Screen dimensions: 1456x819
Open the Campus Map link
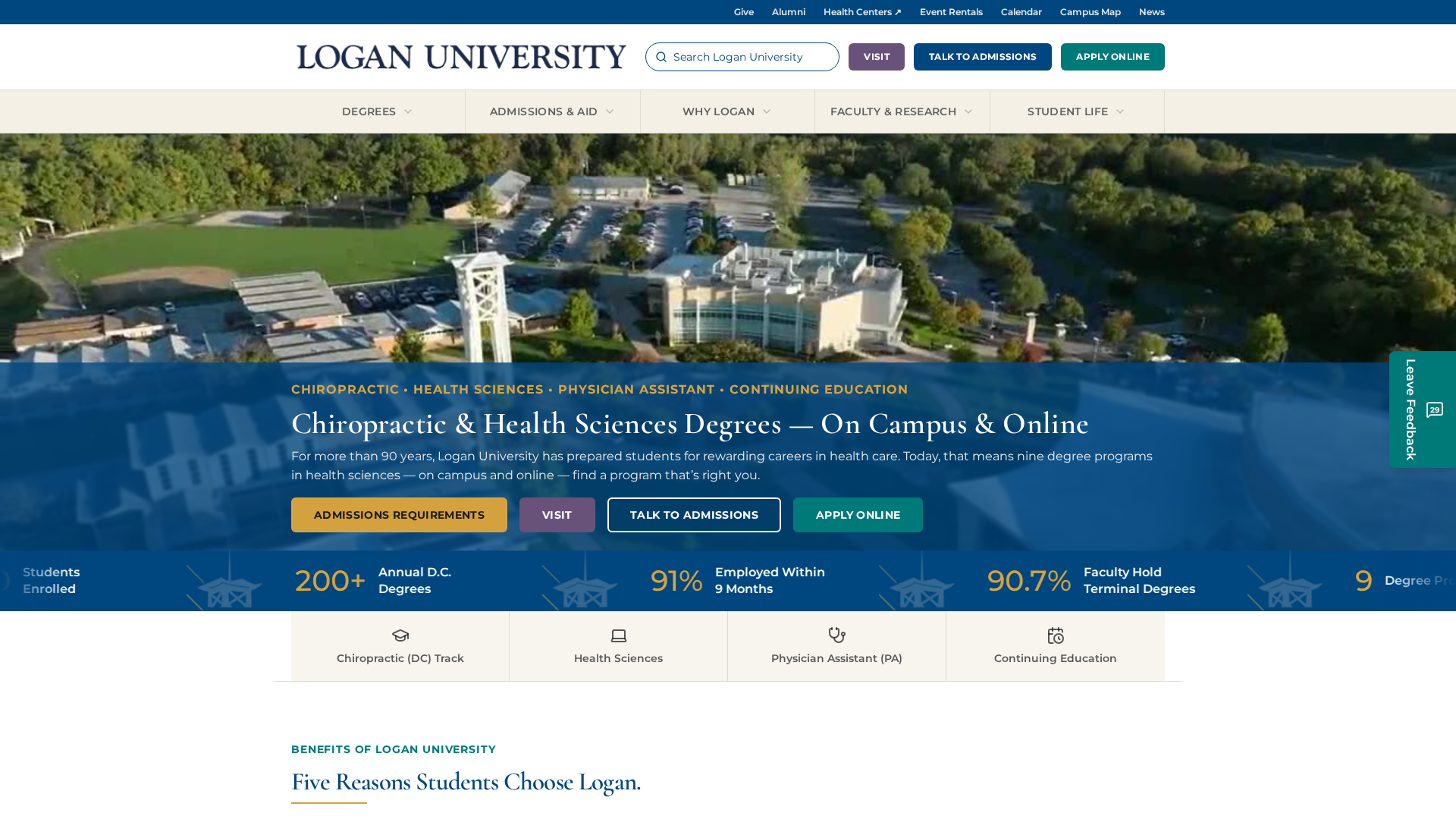pos(1090,12)
